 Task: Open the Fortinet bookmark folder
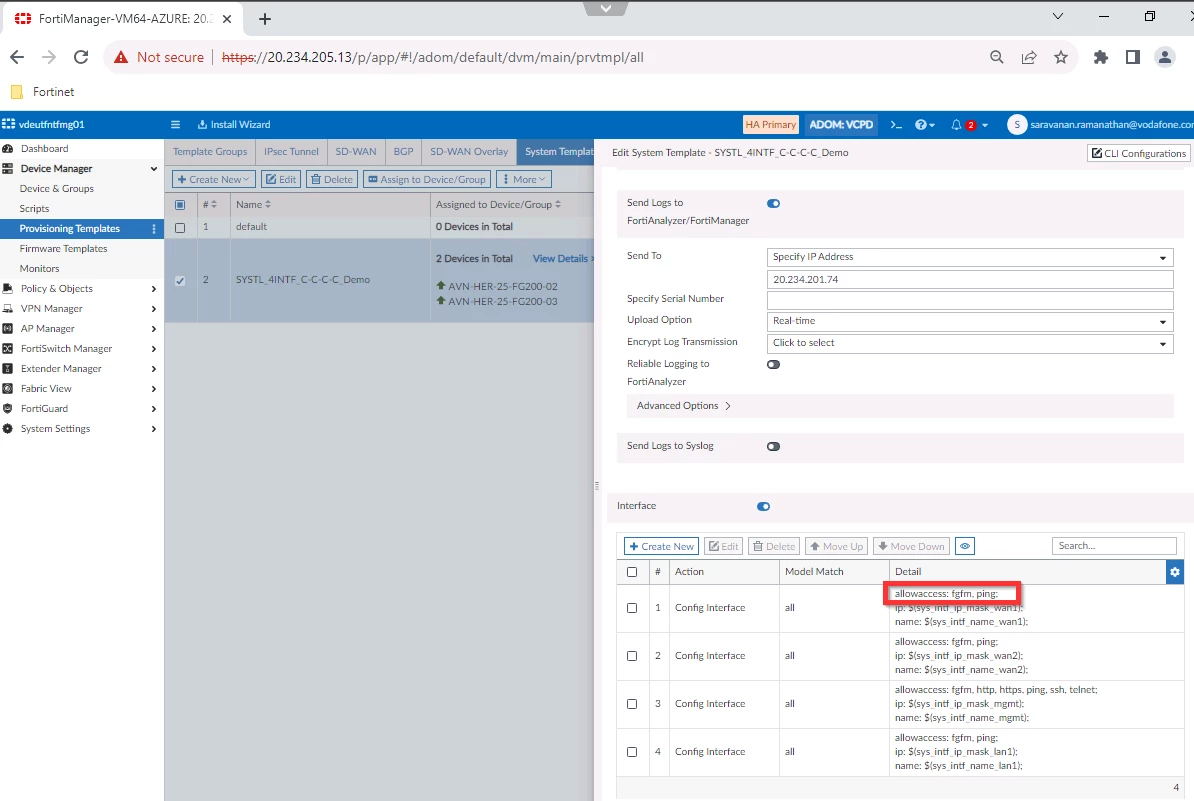tap(43, 92)
